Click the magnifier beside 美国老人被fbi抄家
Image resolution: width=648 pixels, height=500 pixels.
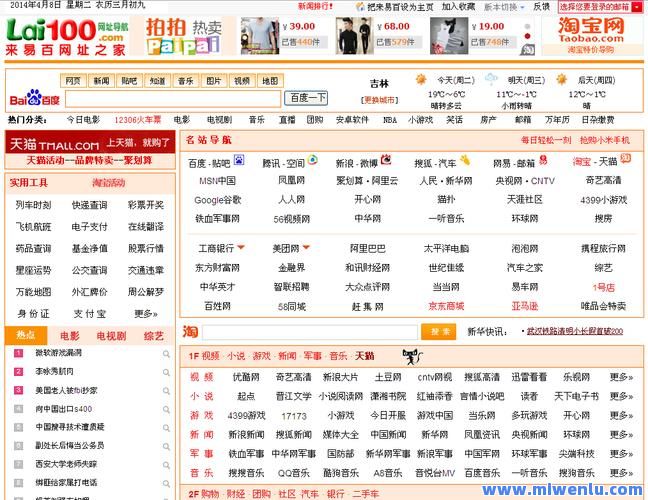pyautogui.click(x=166, y=391)
